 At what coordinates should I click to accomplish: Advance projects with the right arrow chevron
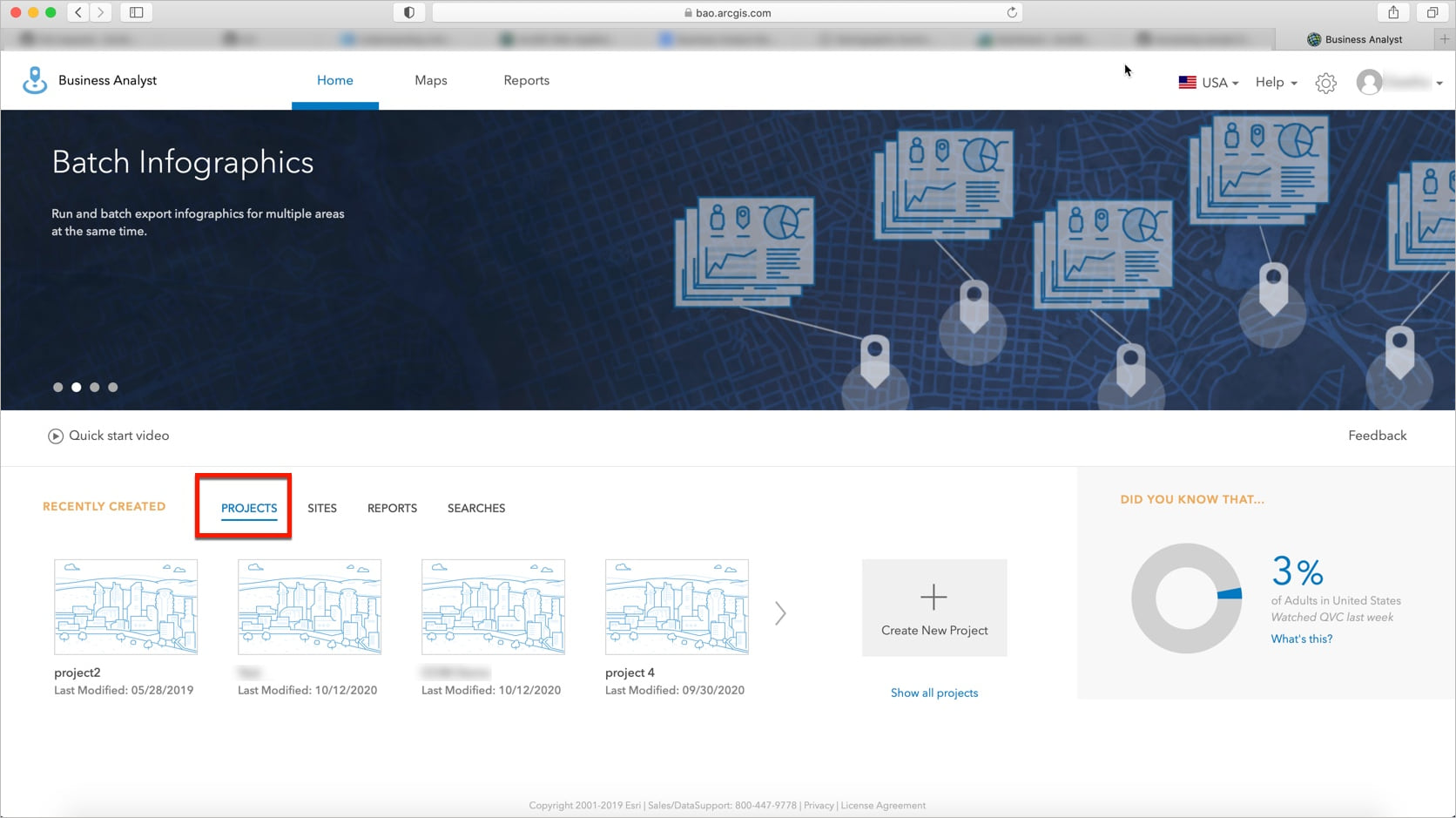coord(779,612)
